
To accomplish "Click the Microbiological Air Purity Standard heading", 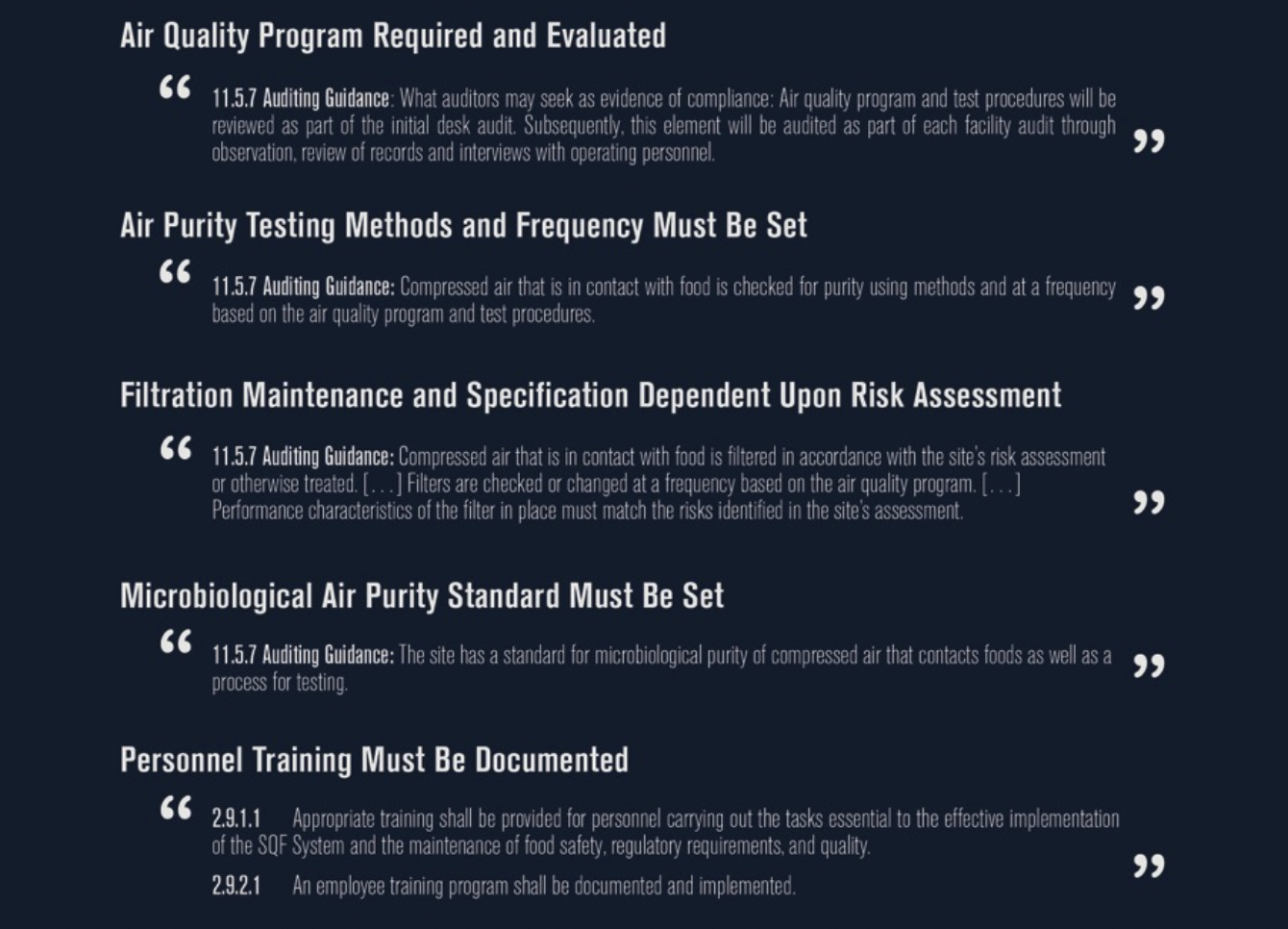I will [422, 596].
